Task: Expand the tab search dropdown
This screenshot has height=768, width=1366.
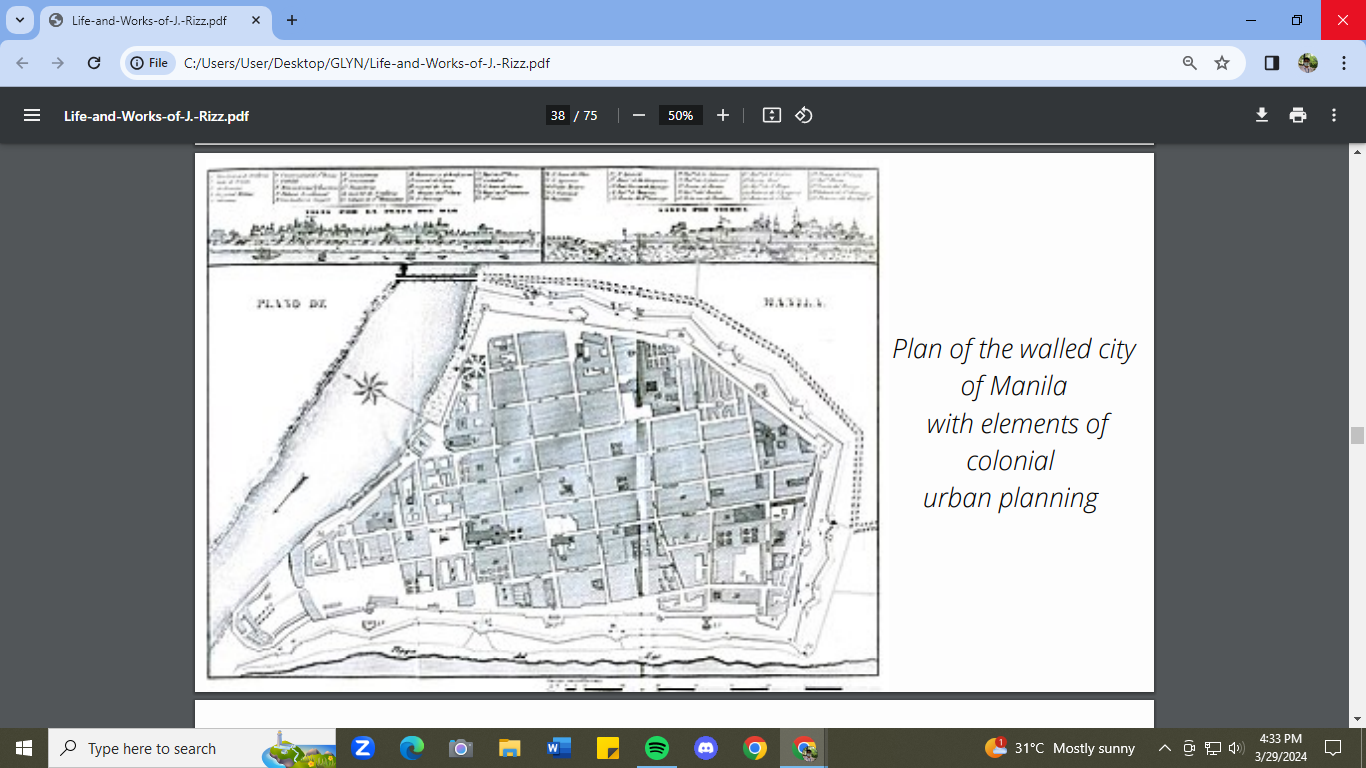Action: tap(19, 20)
